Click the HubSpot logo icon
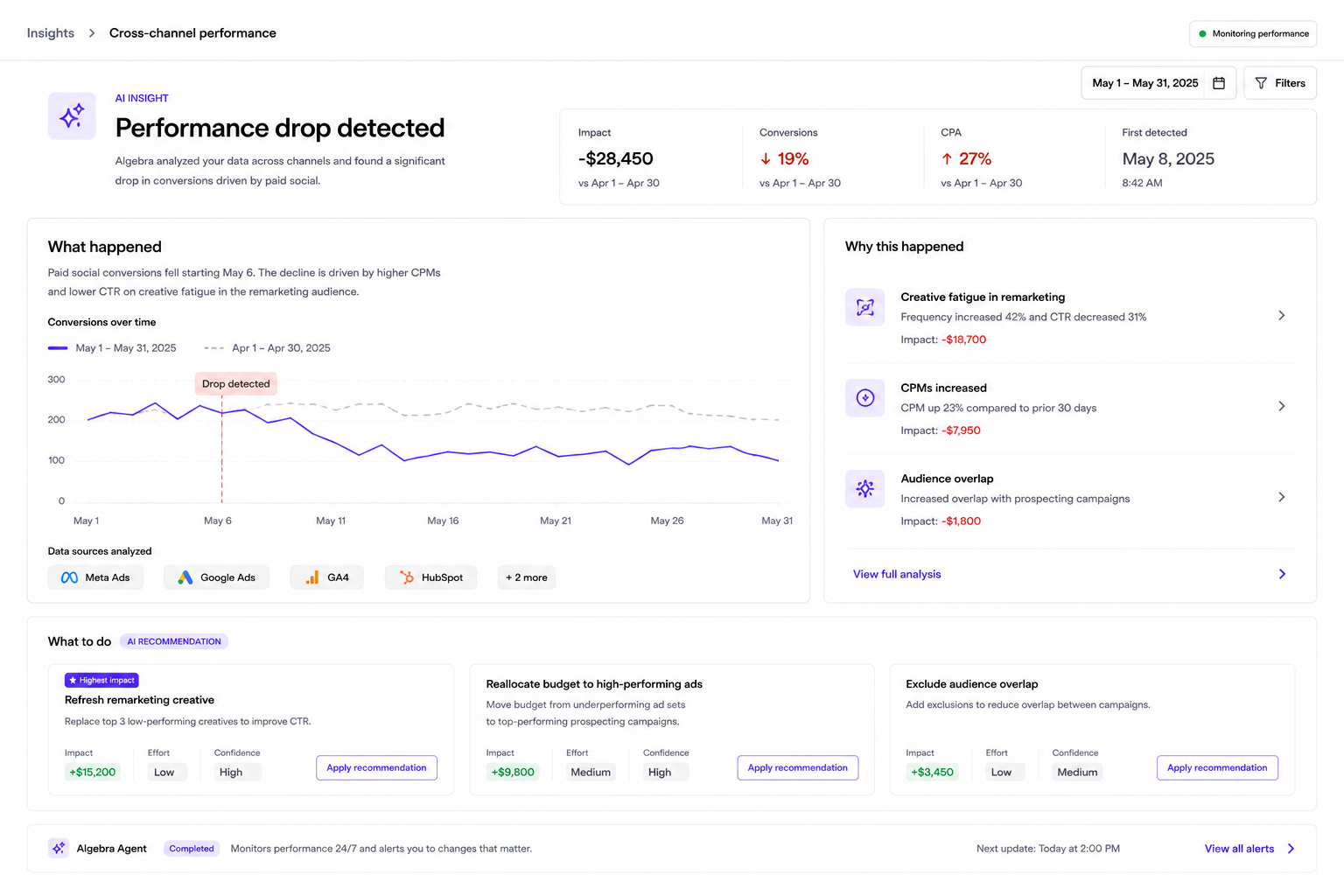Image resolution: width=1344 pixels, height=896 pixels. (x=407, y=577)
